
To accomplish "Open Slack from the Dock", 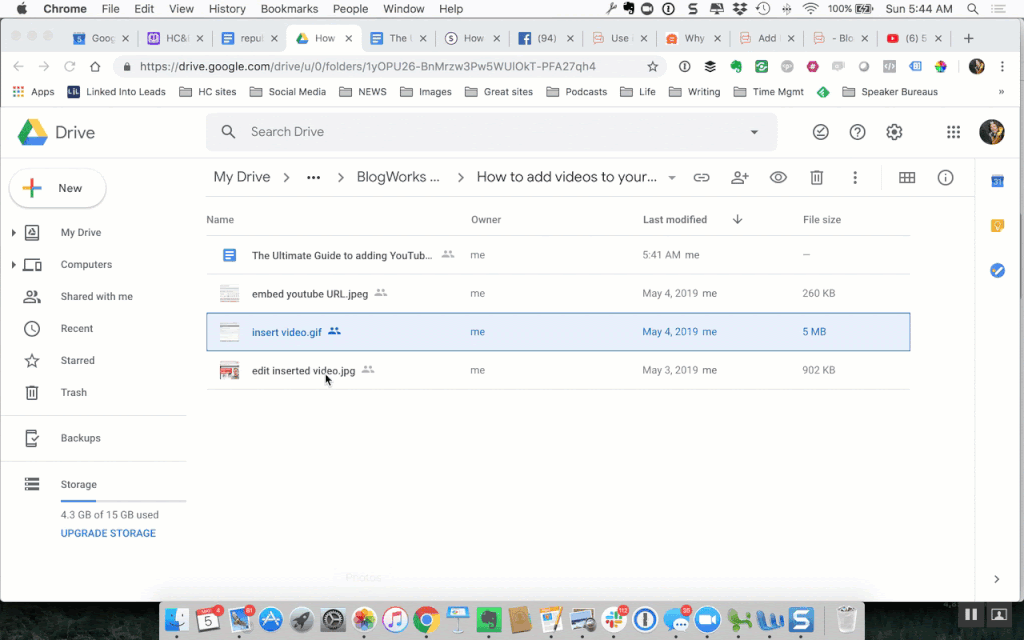I will (614, 618).
